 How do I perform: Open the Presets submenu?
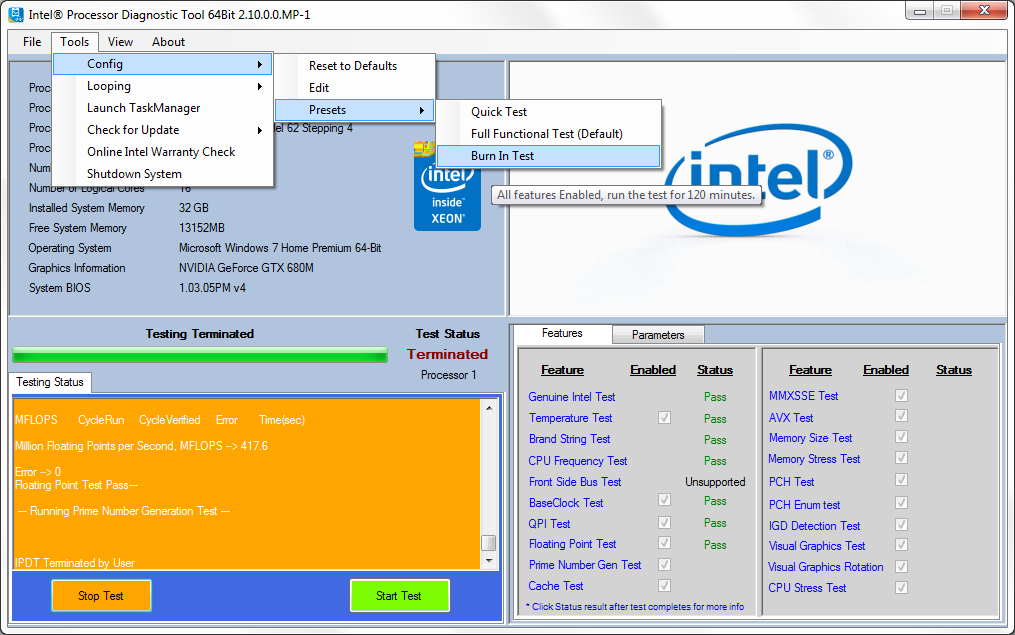355,110
